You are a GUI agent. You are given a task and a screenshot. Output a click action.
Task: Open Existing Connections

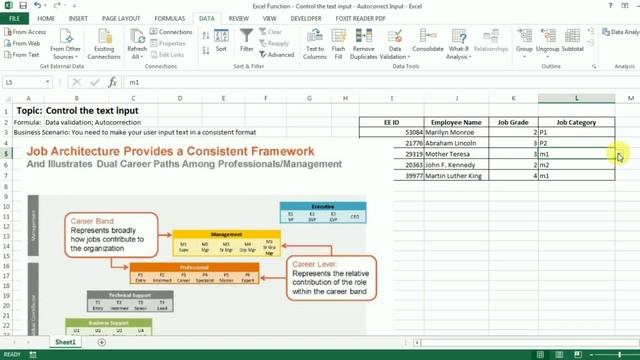pyautogui.click(x=104, y=44)
